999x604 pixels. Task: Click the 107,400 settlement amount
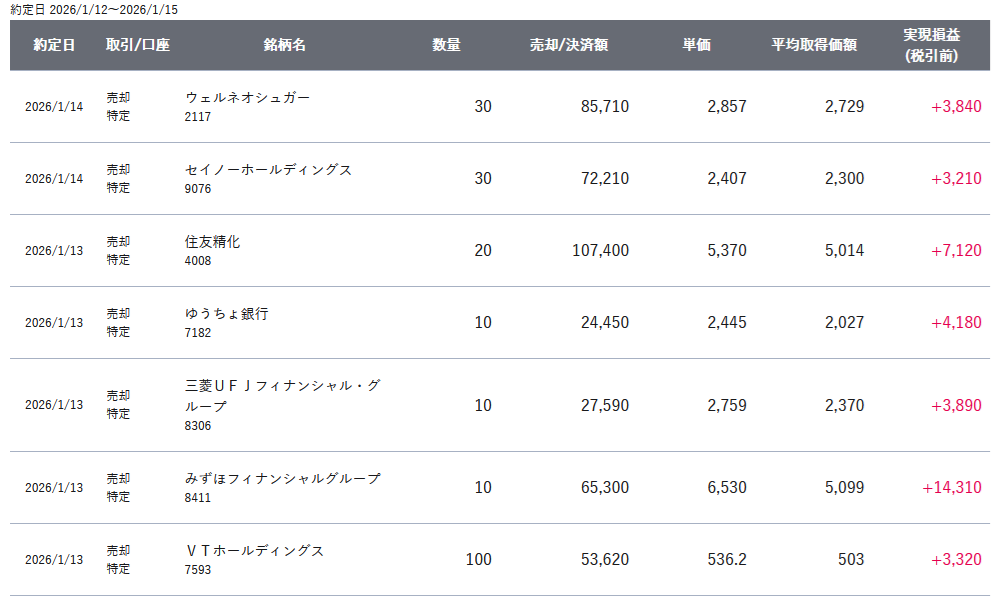(x=600, y=250)
